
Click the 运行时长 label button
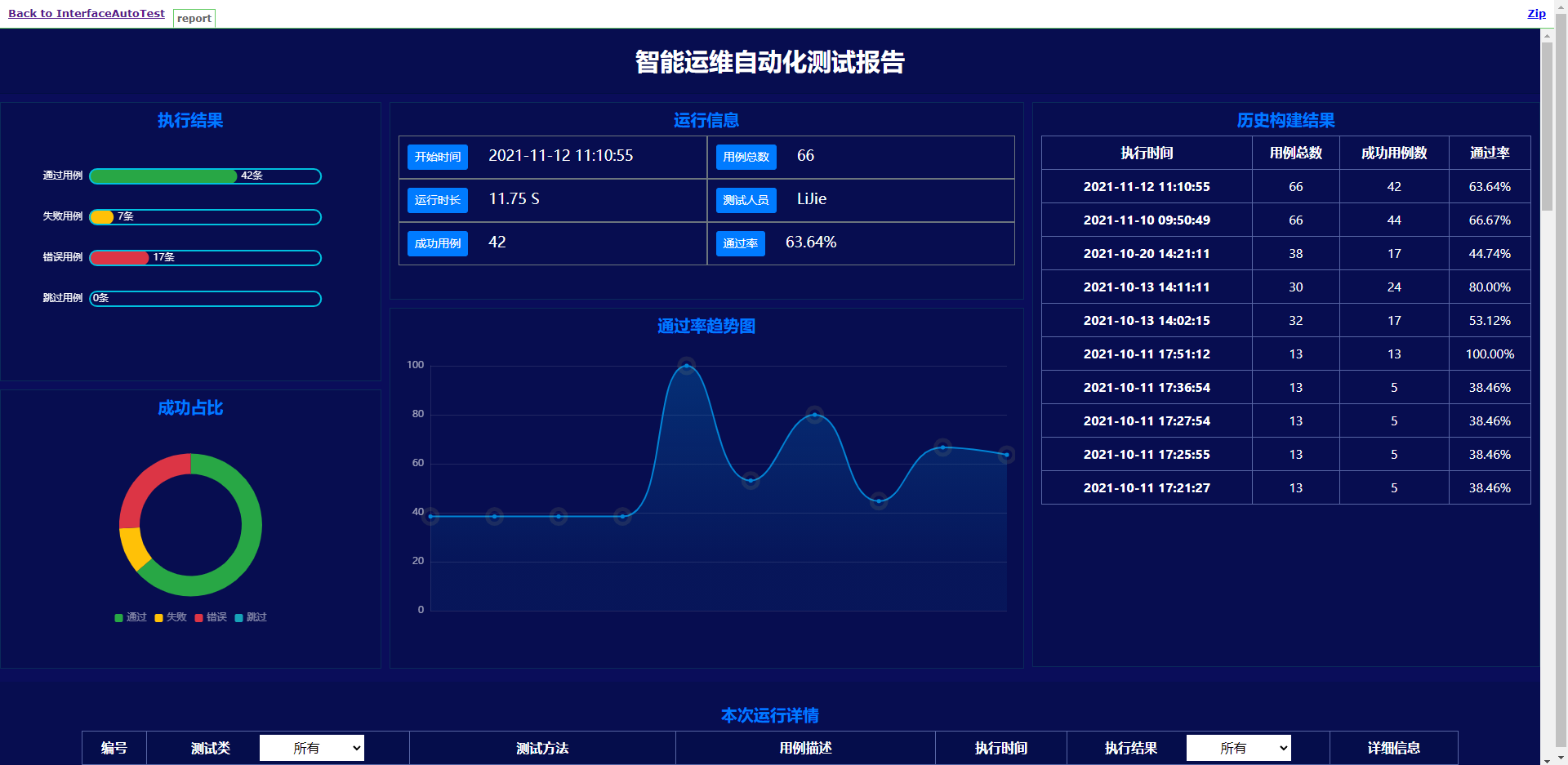[x=438, y=200]
